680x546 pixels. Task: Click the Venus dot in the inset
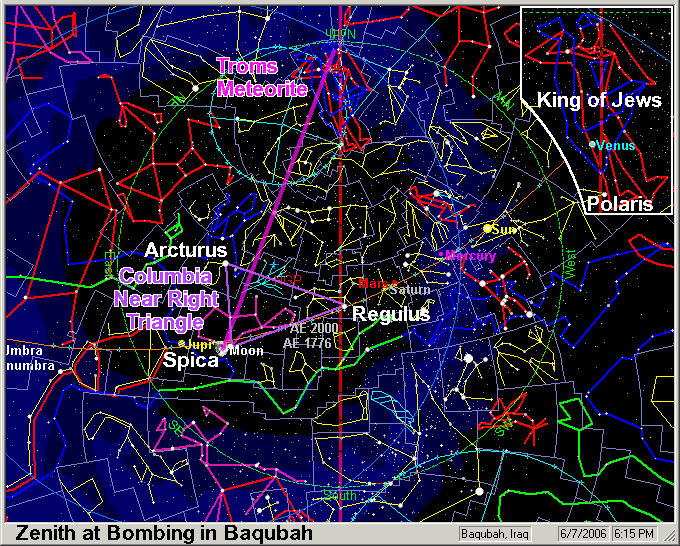[593, 145]
